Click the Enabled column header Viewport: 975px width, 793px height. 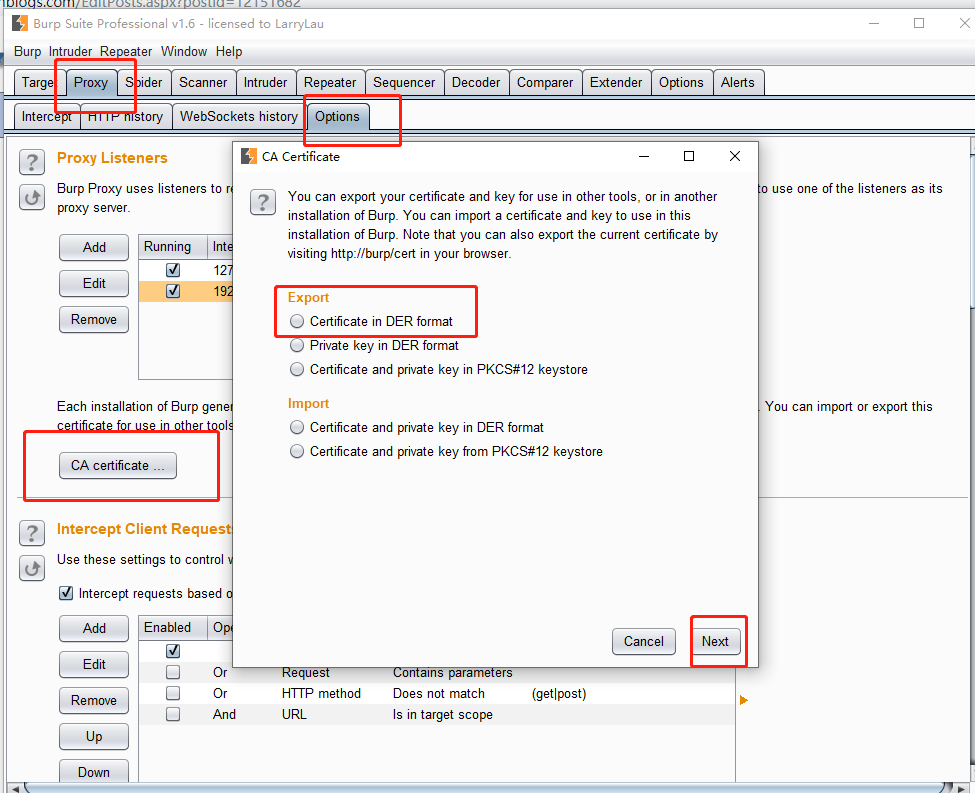173,628
